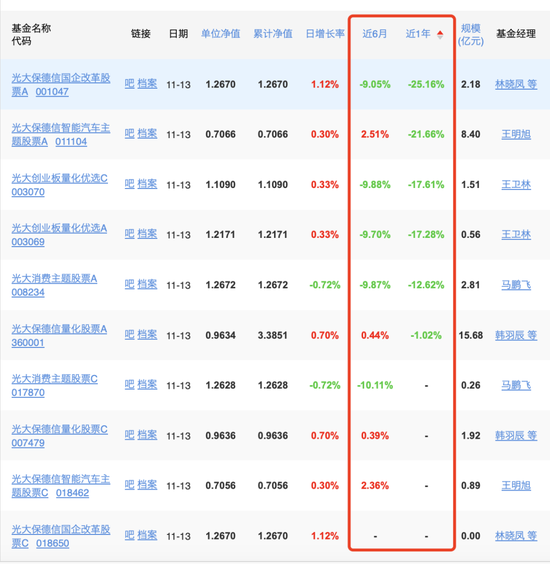Open fund code 360001

(28, 343)
